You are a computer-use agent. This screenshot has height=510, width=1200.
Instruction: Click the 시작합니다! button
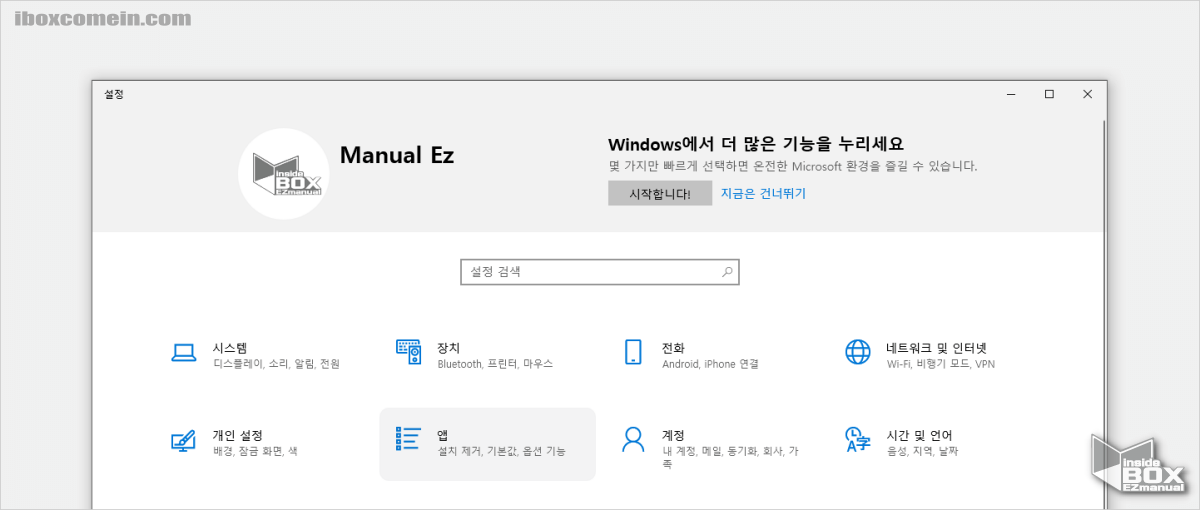[x=660, y=193]
